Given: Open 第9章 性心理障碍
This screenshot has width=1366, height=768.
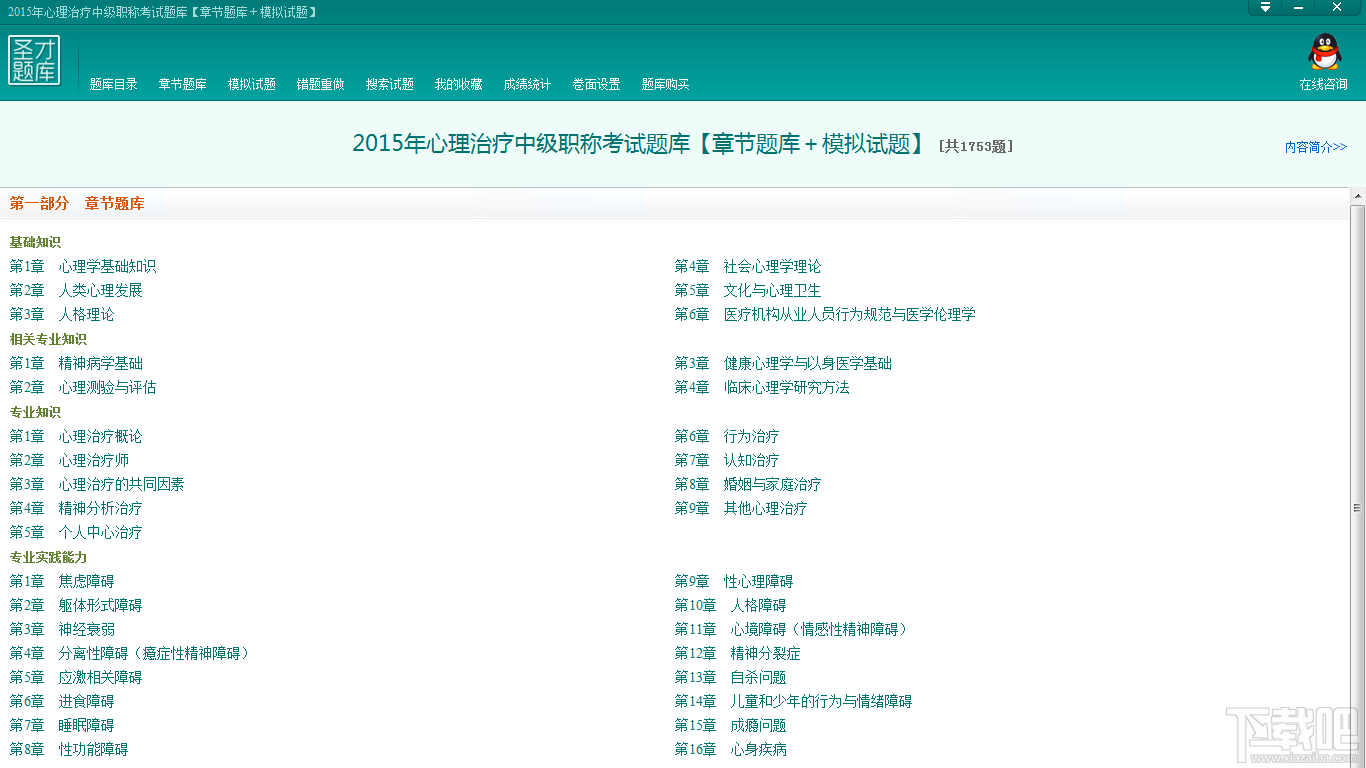Looking at the screenshot, I should 734,581.
